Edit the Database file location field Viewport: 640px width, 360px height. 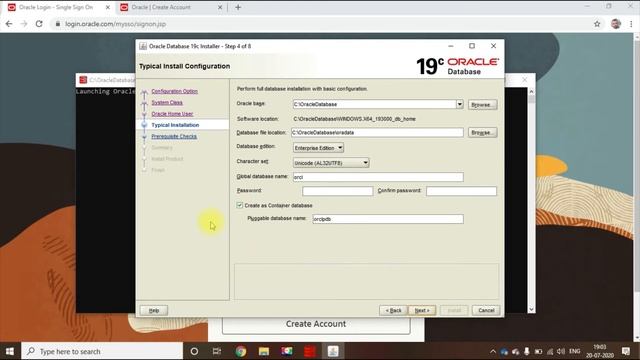click(377, 132)
